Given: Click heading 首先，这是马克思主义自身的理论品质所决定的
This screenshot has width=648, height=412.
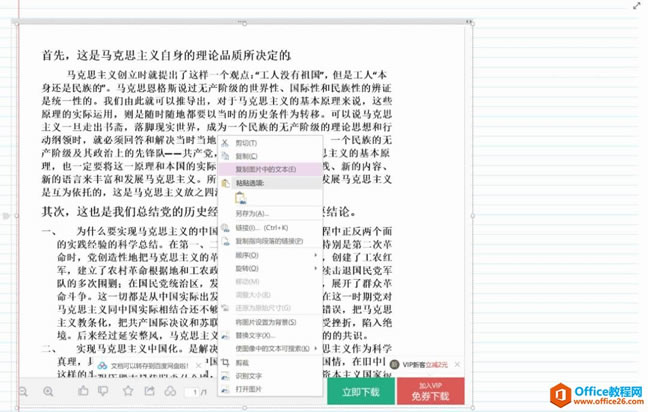Looking at the screenshot, I should pos(167,55).
